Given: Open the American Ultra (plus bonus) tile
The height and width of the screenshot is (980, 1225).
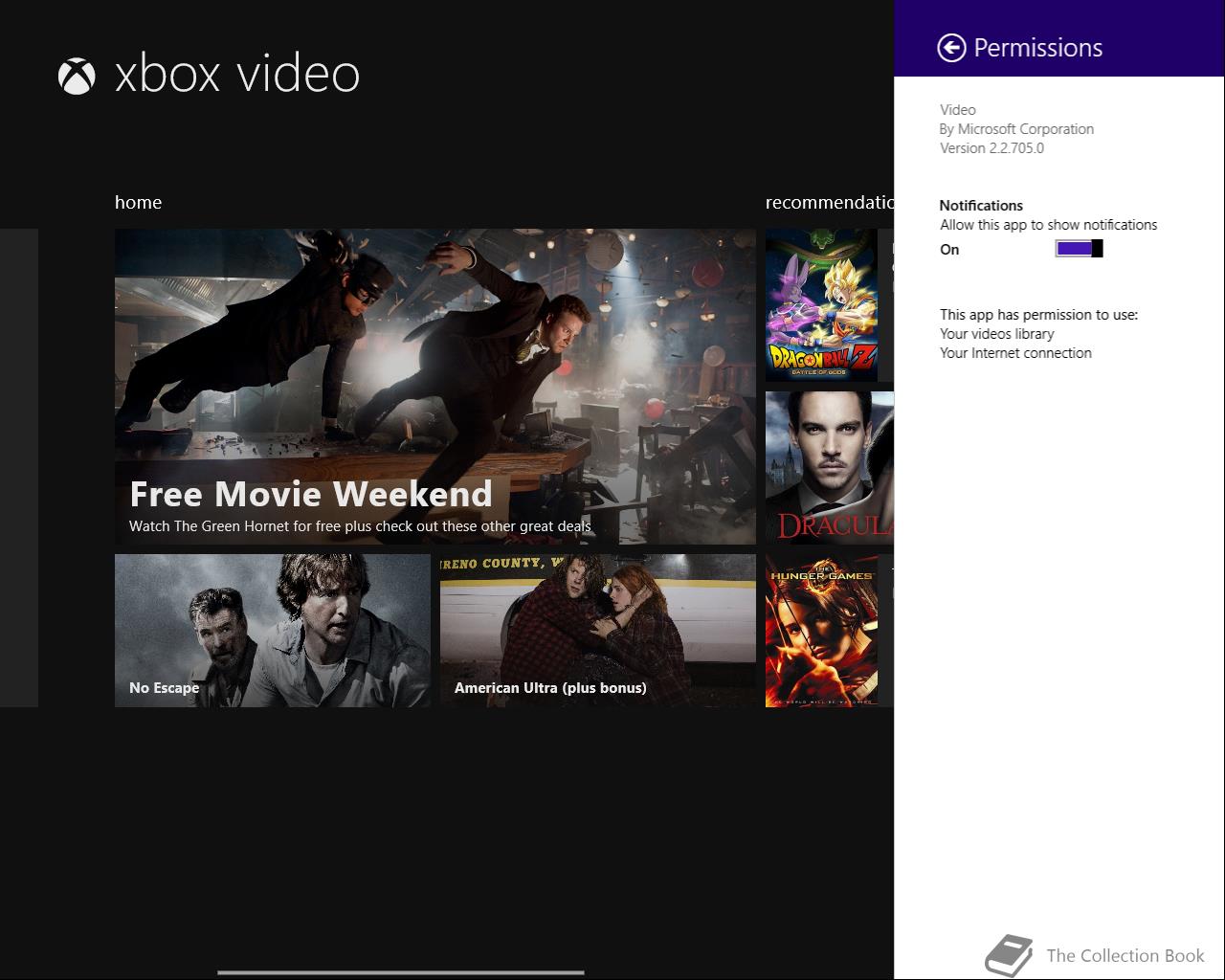Looking at the screenshot, I should pos(598,631).
